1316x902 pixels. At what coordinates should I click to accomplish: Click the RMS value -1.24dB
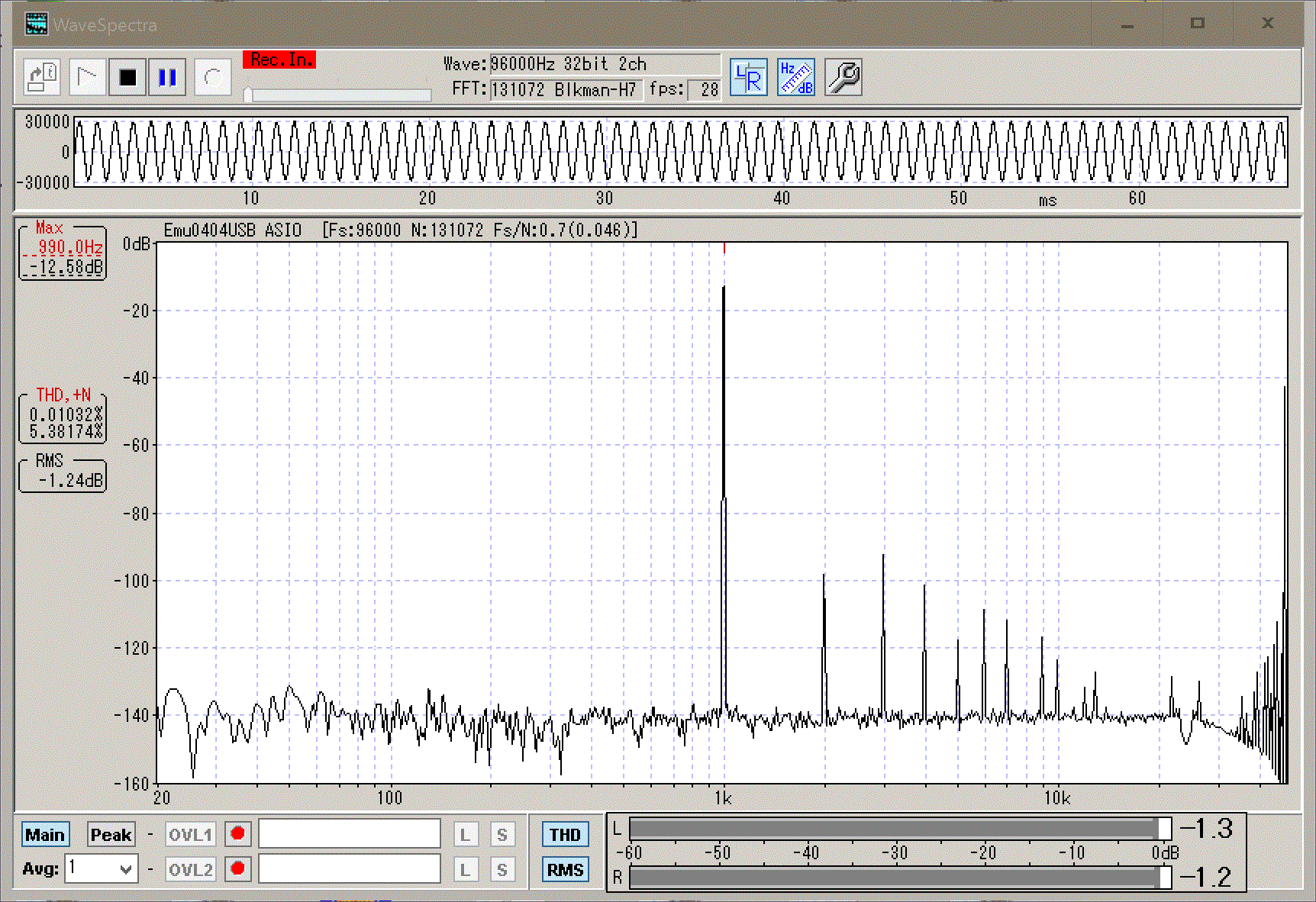pyautogui.click(x=70, y=480)
